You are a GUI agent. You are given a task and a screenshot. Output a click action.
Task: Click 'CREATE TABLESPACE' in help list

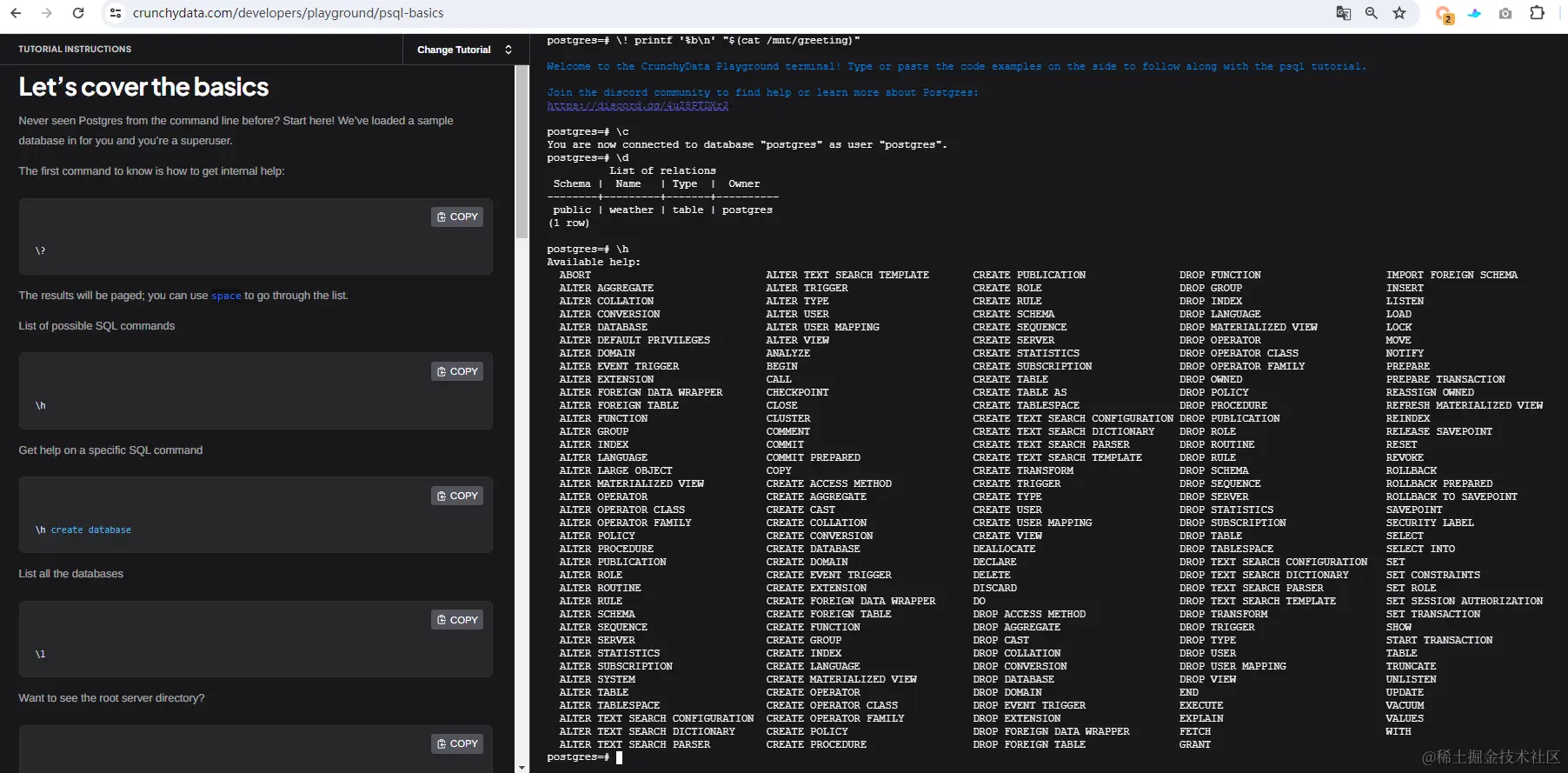(x=1026, y=405)
